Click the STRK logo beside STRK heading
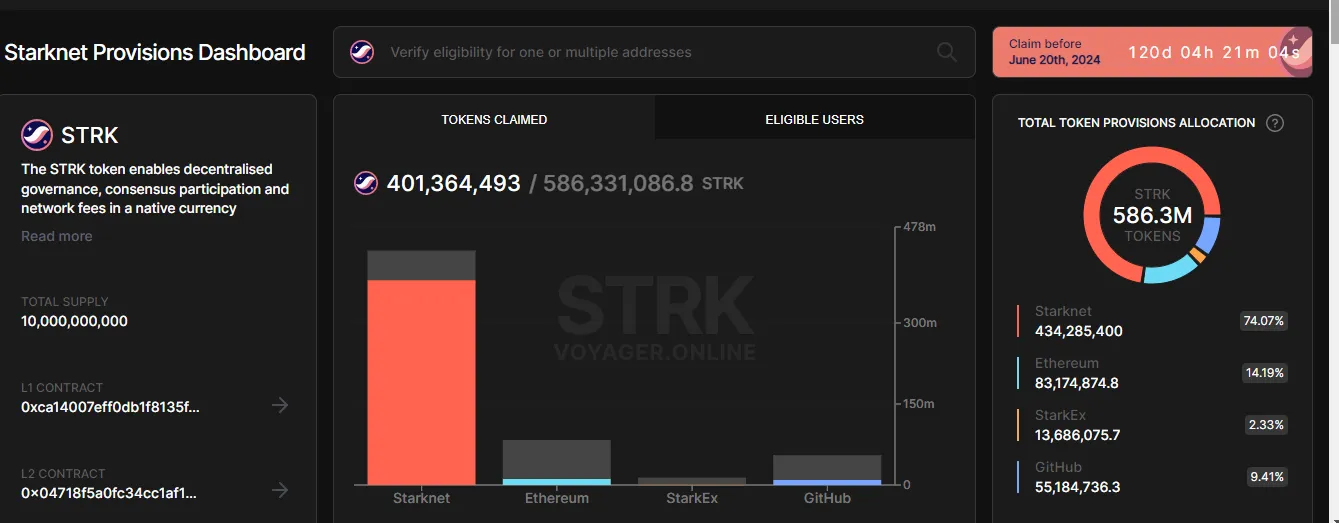Screen dimensions: 1339x523 point(37,135)
